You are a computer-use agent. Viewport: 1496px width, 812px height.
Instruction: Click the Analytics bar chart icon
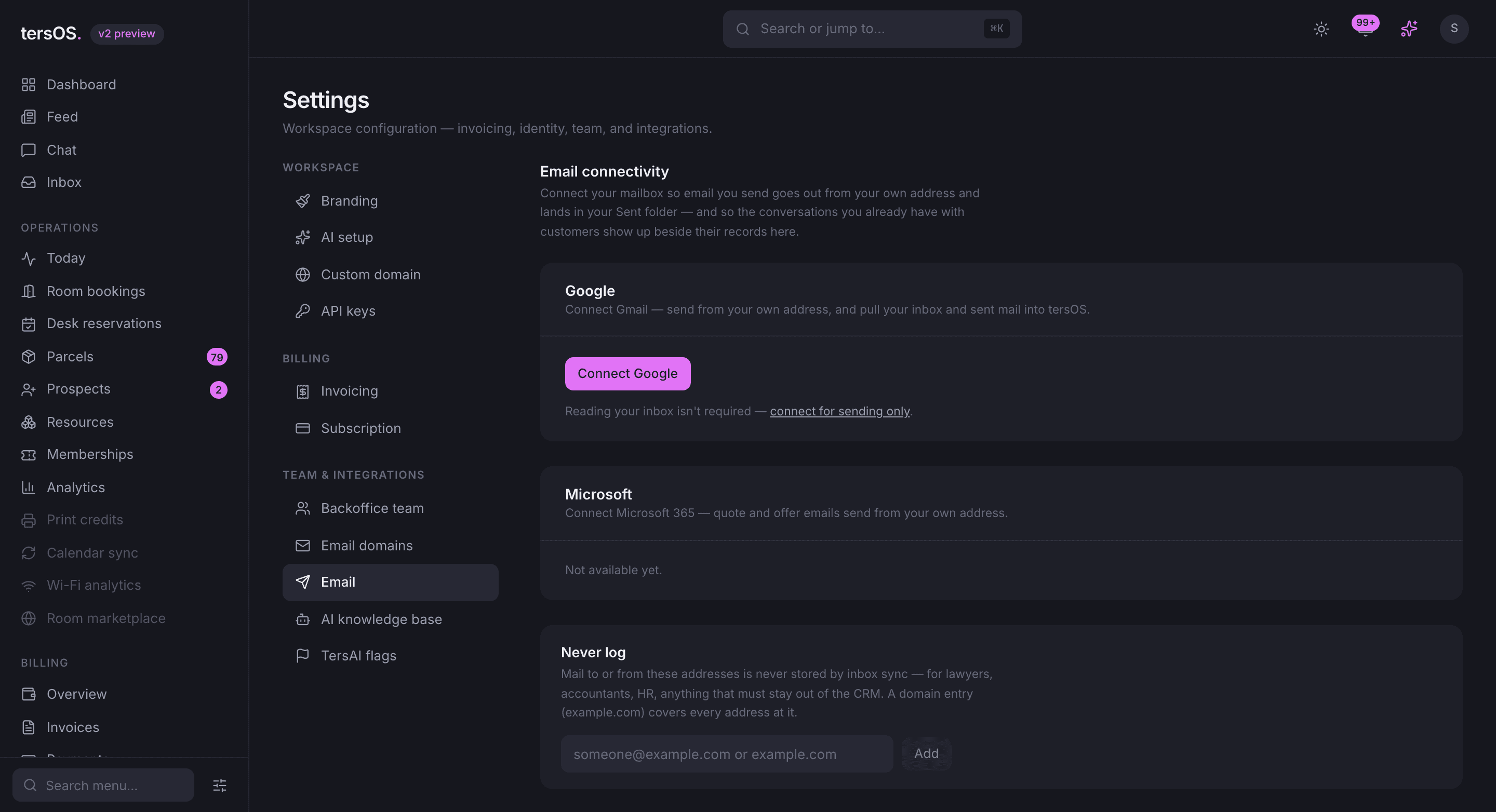29,488
